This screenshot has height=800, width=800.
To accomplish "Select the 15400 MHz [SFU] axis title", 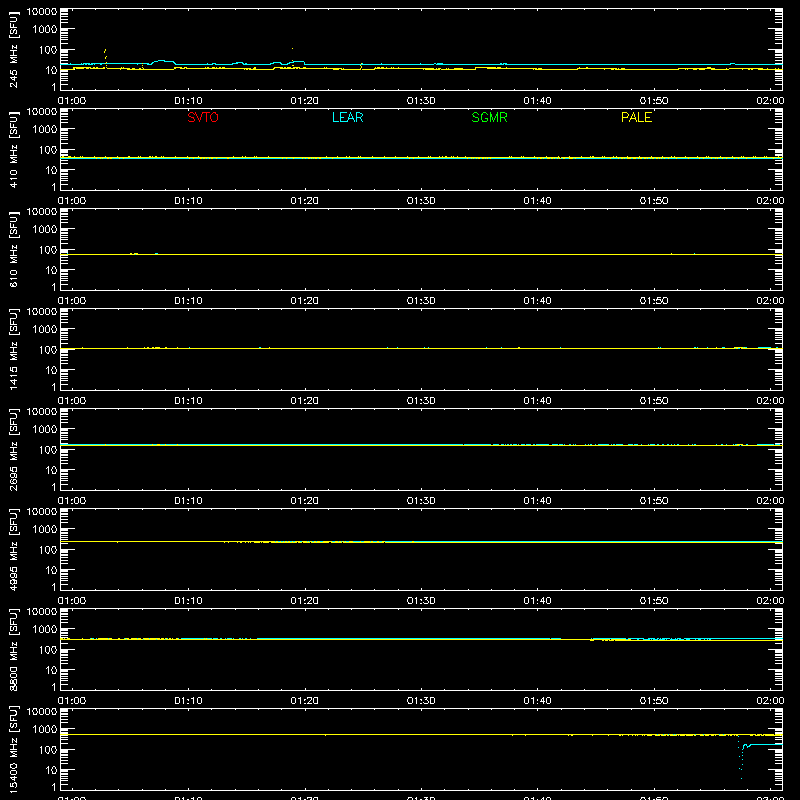I will click(13, 749).
